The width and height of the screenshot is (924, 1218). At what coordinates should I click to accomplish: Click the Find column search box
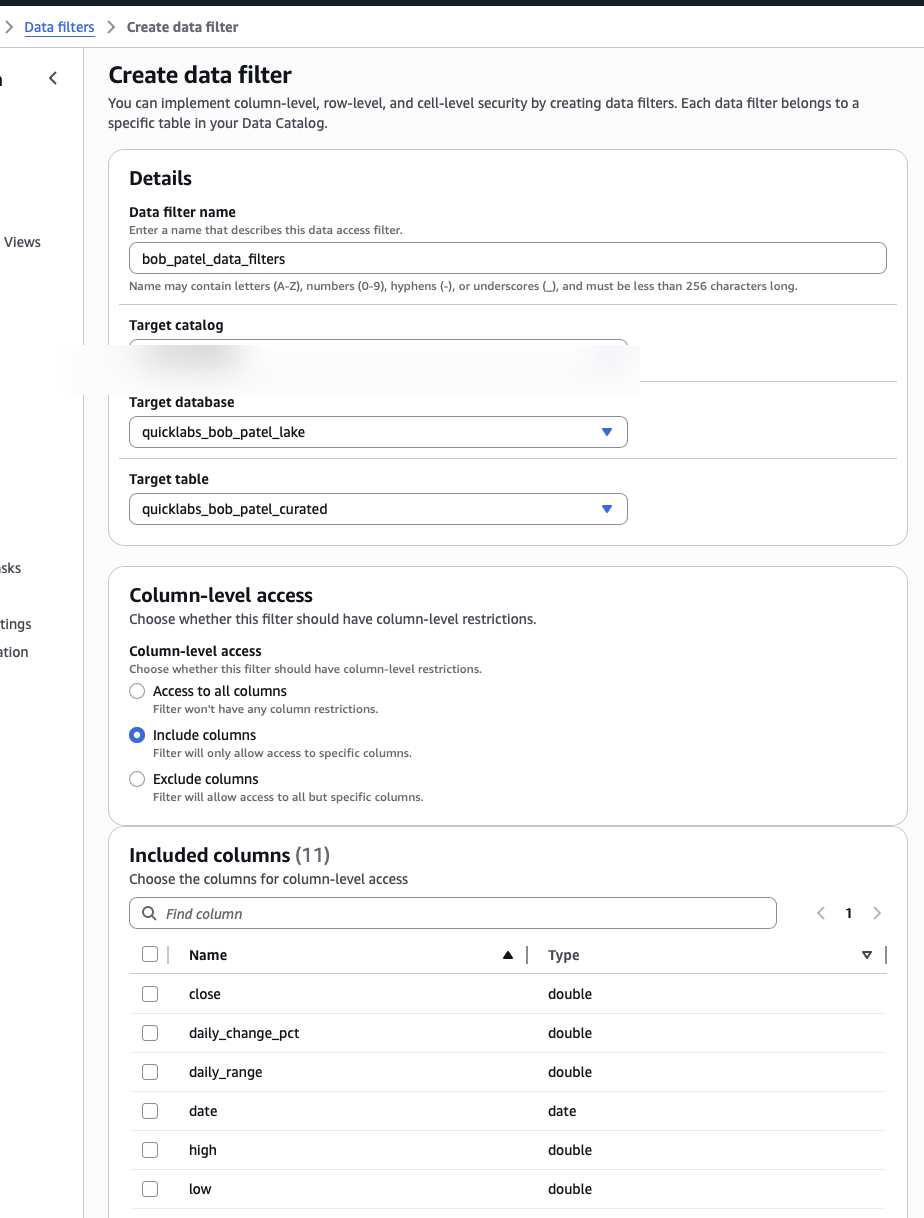453,914
